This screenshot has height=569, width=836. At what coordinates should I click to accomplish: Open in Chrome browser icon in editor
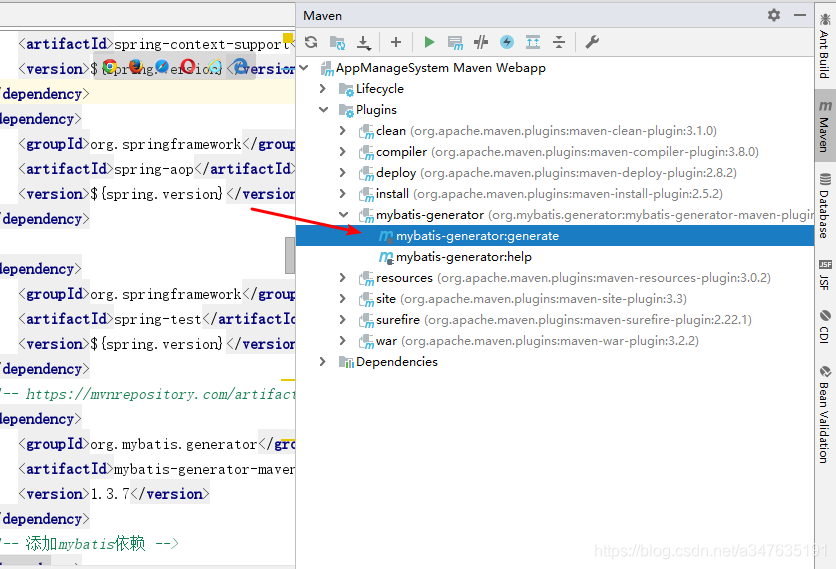coord(110,67)
